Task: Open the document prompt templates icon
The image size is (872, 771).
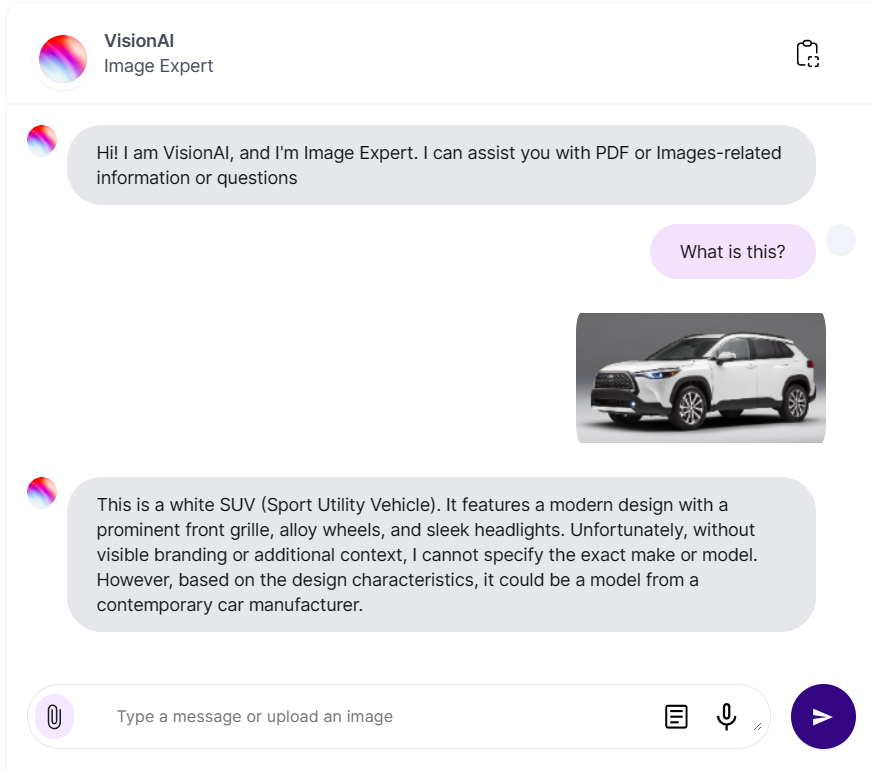Action: 676,716
